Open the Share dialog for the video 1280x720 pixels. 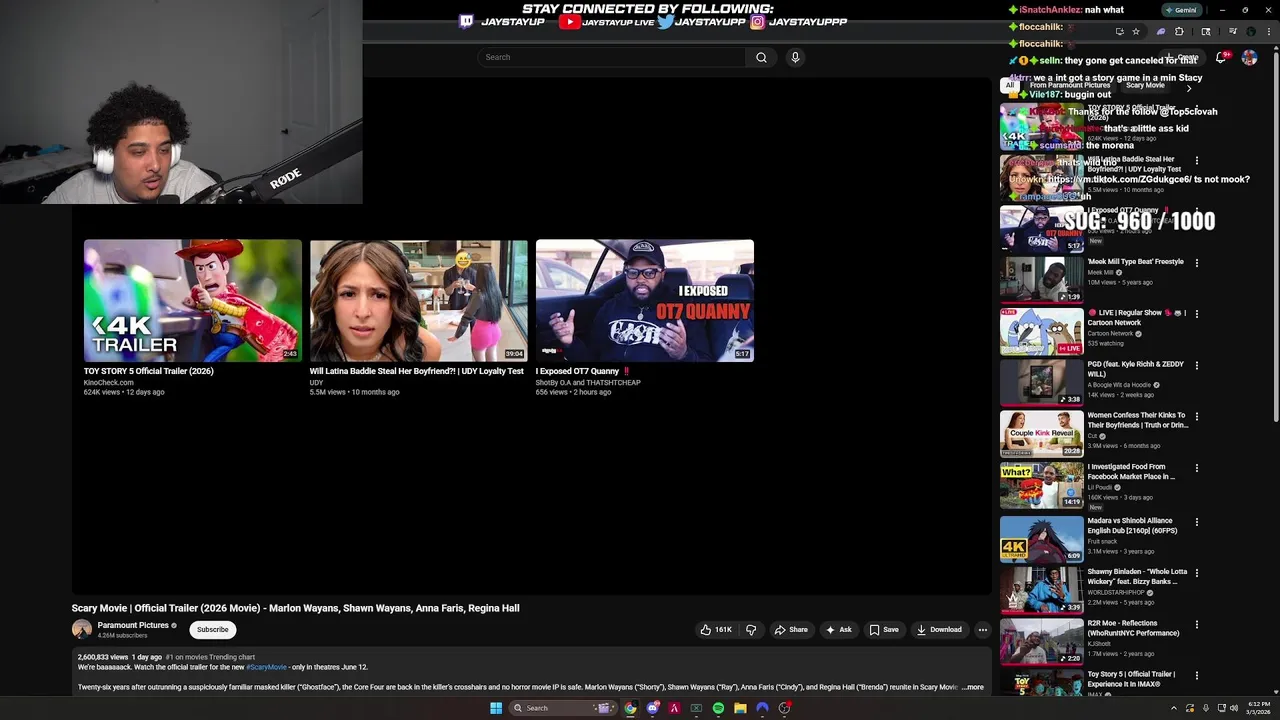[791, 630]
